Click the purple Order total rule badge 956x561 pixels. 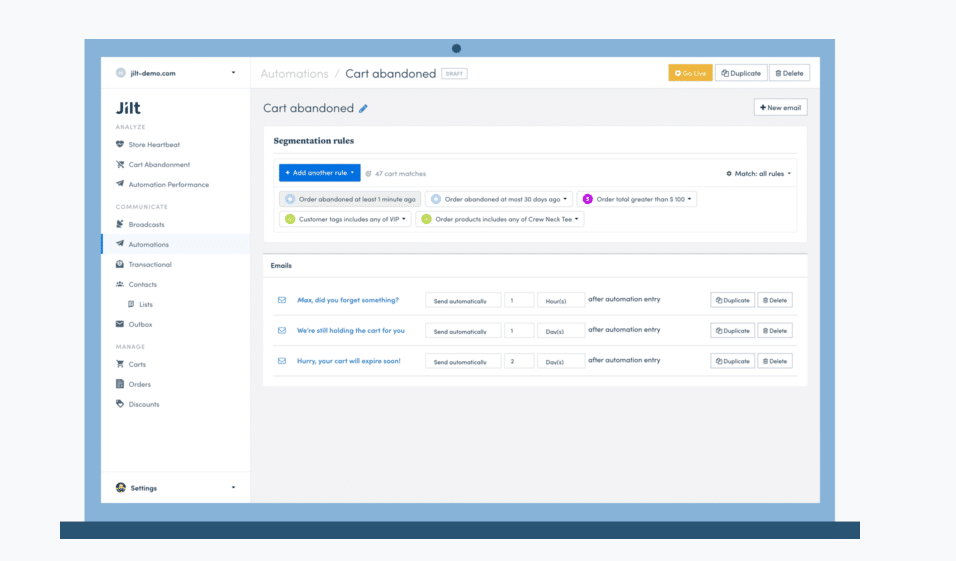click(x=588, y=199)
